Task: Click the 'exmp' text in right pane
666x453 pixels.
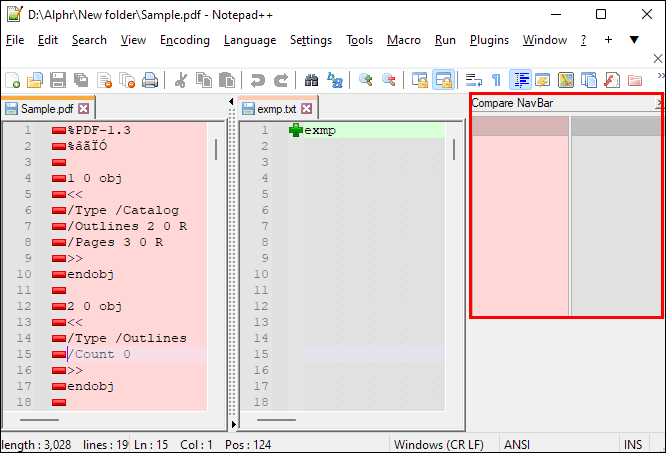Action: 320,130
